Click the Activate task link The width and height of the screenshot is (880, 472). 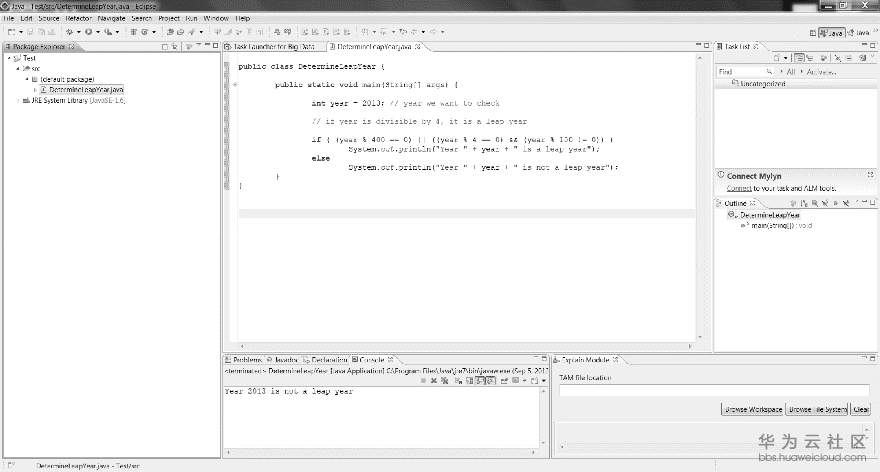point(822,72)
